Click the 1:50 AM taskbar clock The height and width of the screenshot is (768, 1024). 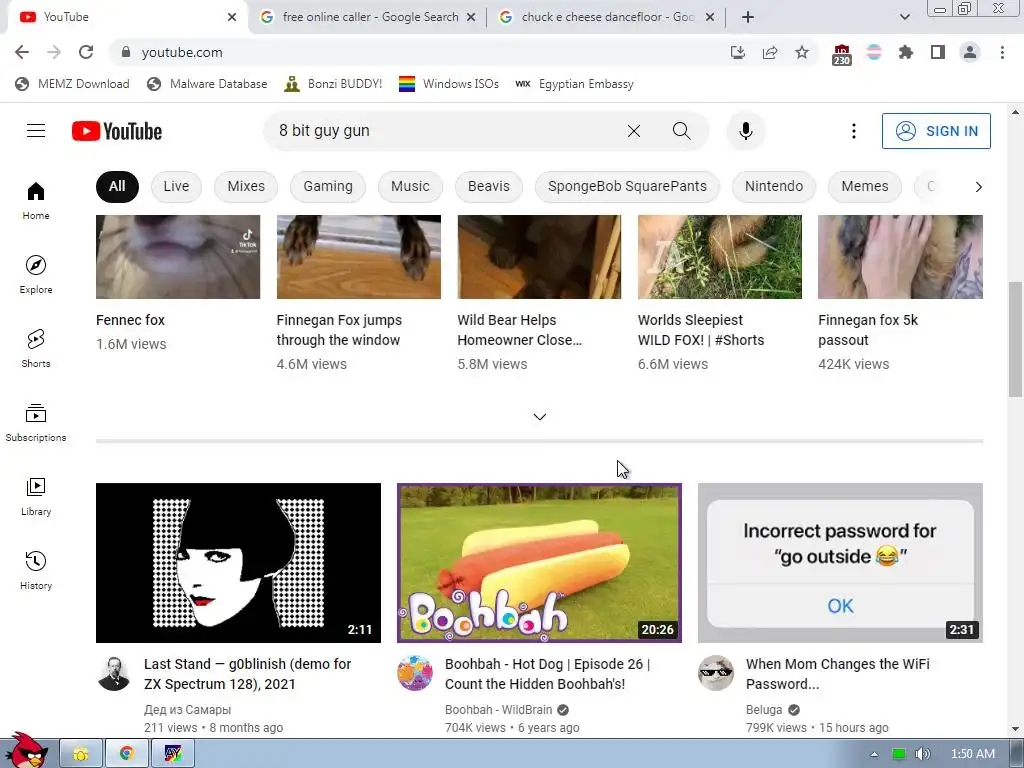click(x=972, y=754)
